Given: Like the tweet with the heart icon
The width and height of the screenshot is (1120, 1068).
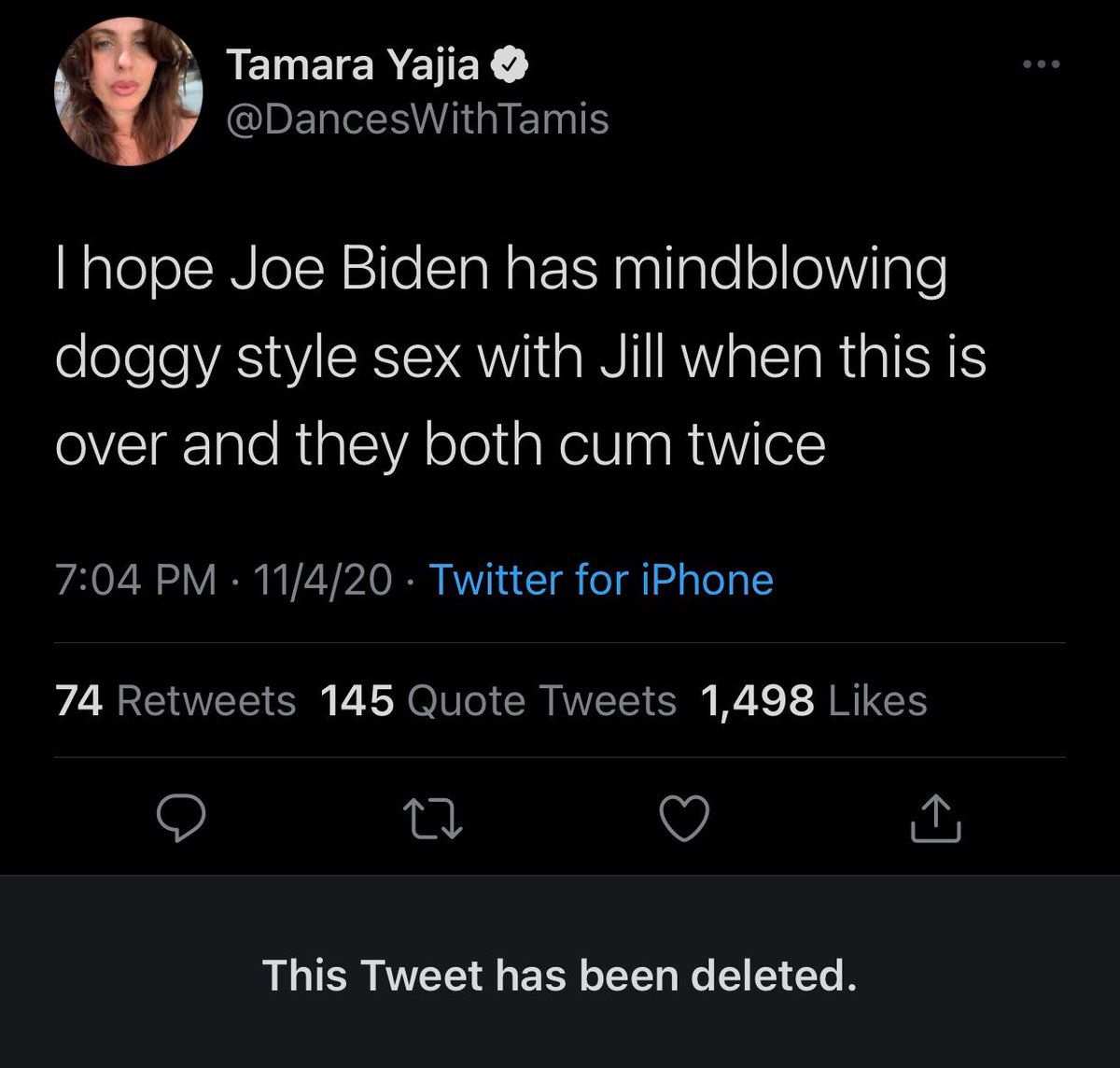Looking at the screenshot, I should pyautogui.click(x=684, y=819).
